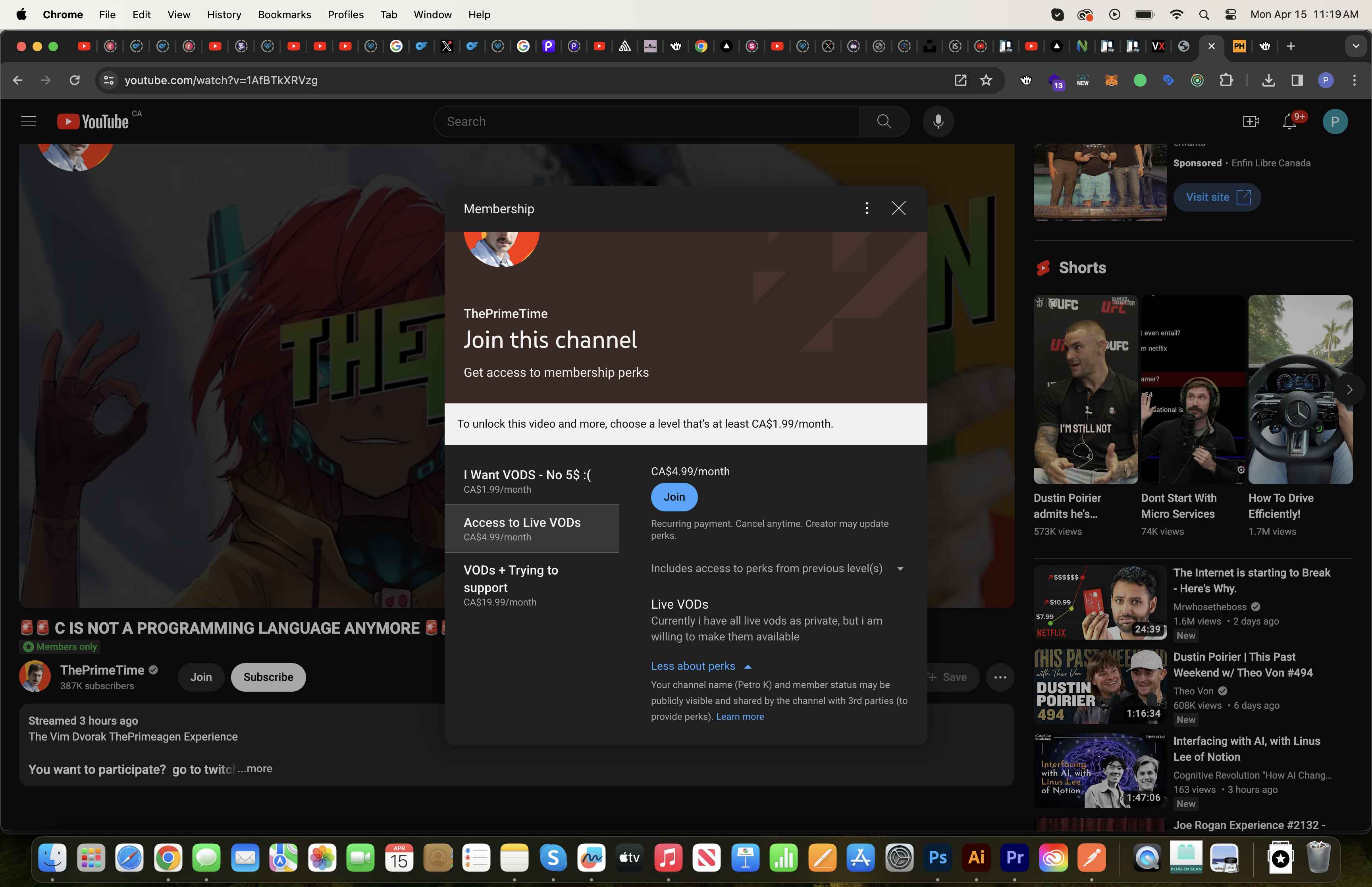Open Chrome History menu

click(x=224, y=14)
